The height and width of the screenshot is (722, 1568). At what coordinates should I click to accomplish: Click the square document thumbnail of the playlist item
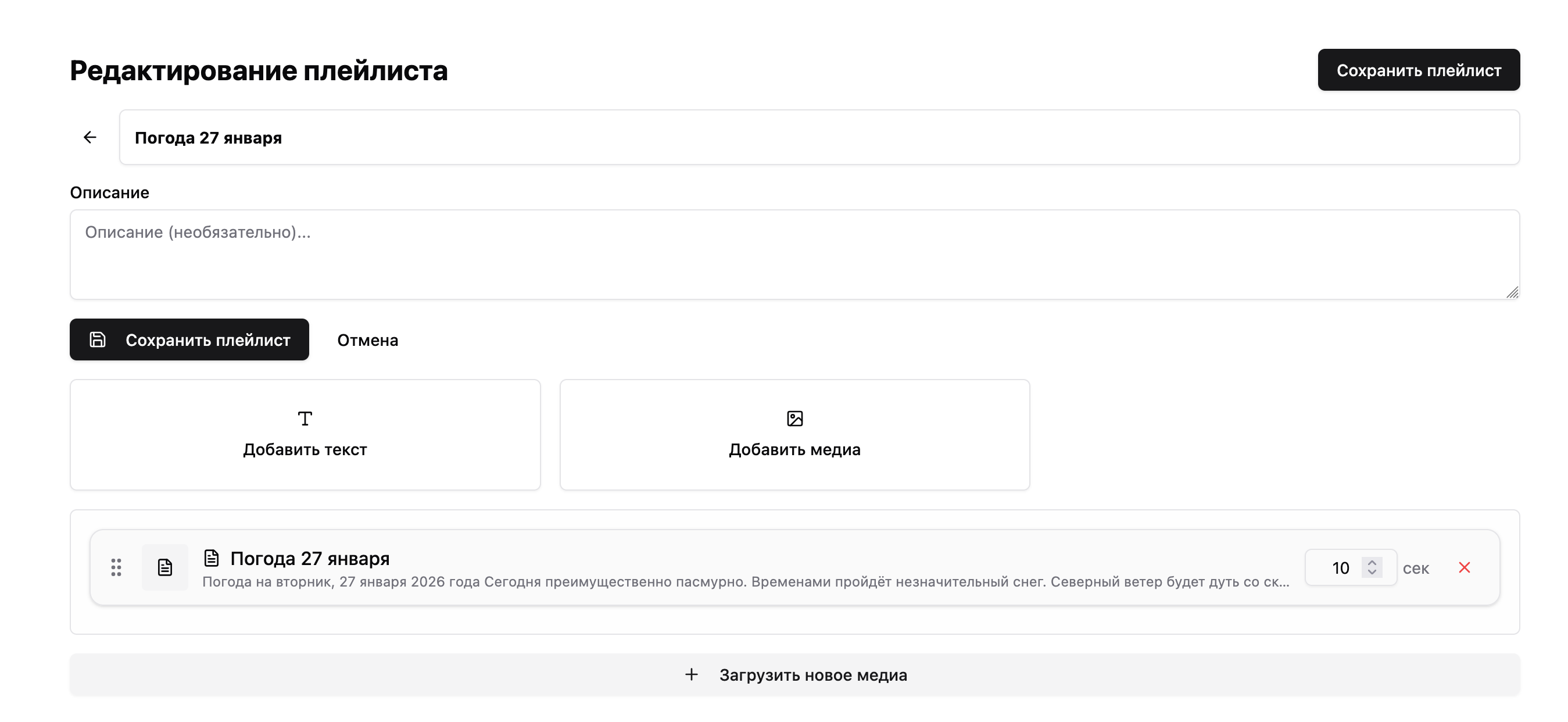point(165,567)
